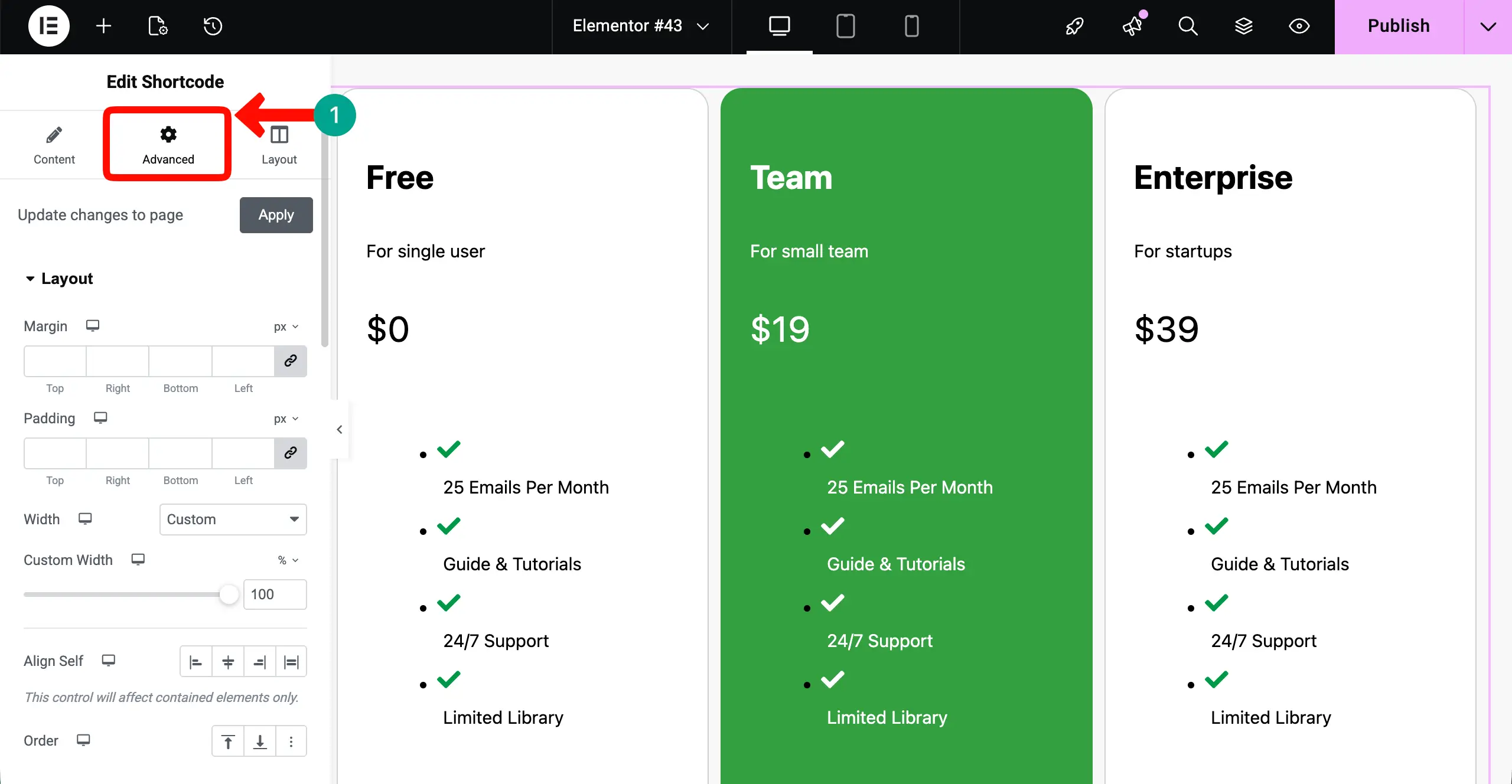Open revision history via the clock icon
1512x784 pixels.
(x=212, y=26)
